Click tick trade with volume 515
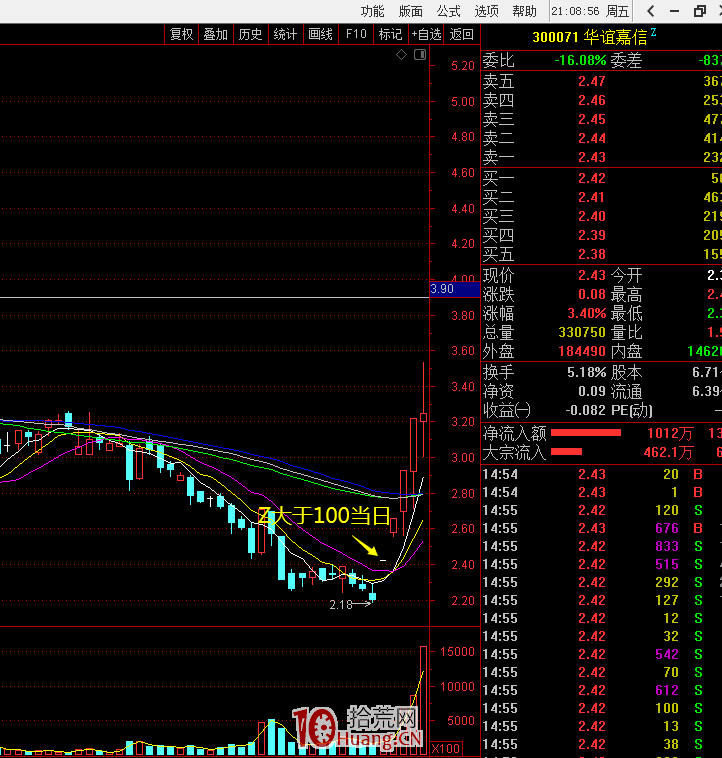 click(667, 564)
